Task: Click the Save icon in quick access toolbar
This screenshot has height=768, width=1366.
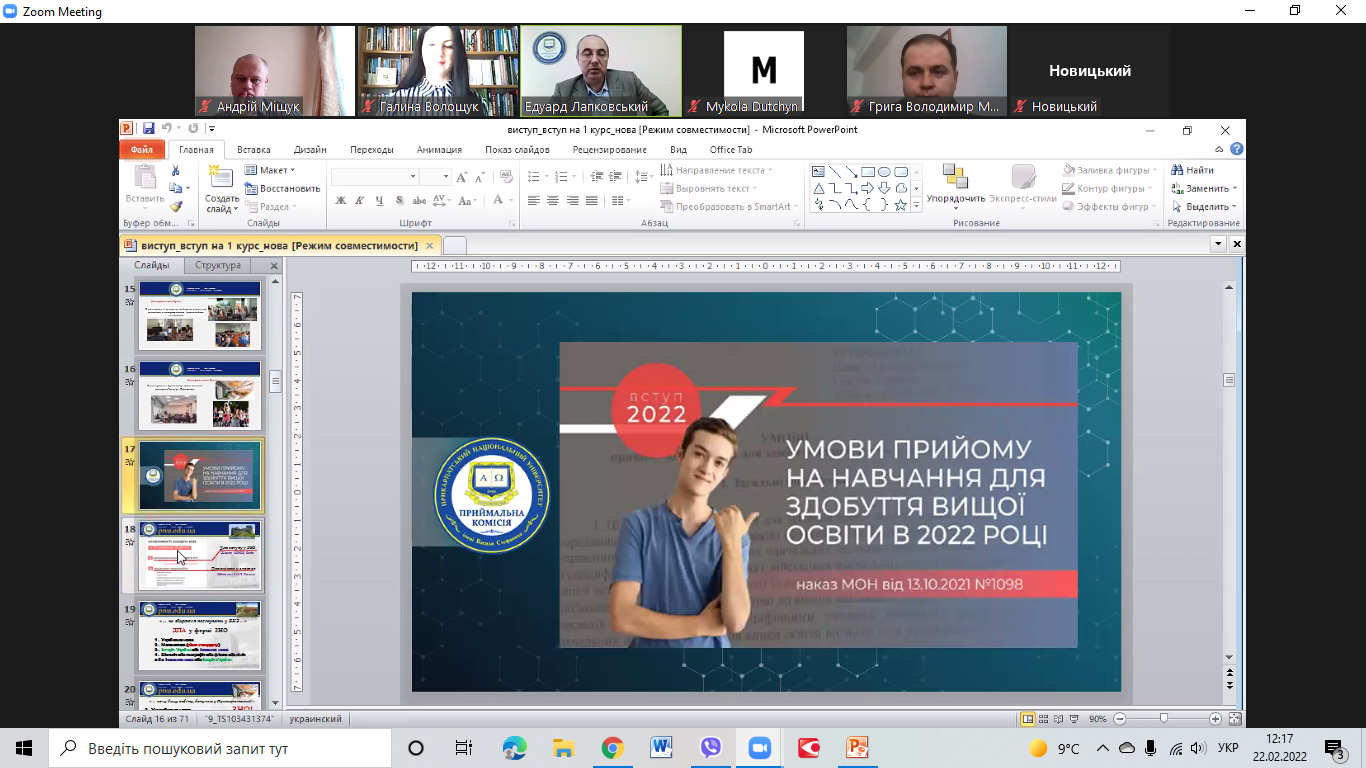Action: pyautogui.click(x=148, y=129)
